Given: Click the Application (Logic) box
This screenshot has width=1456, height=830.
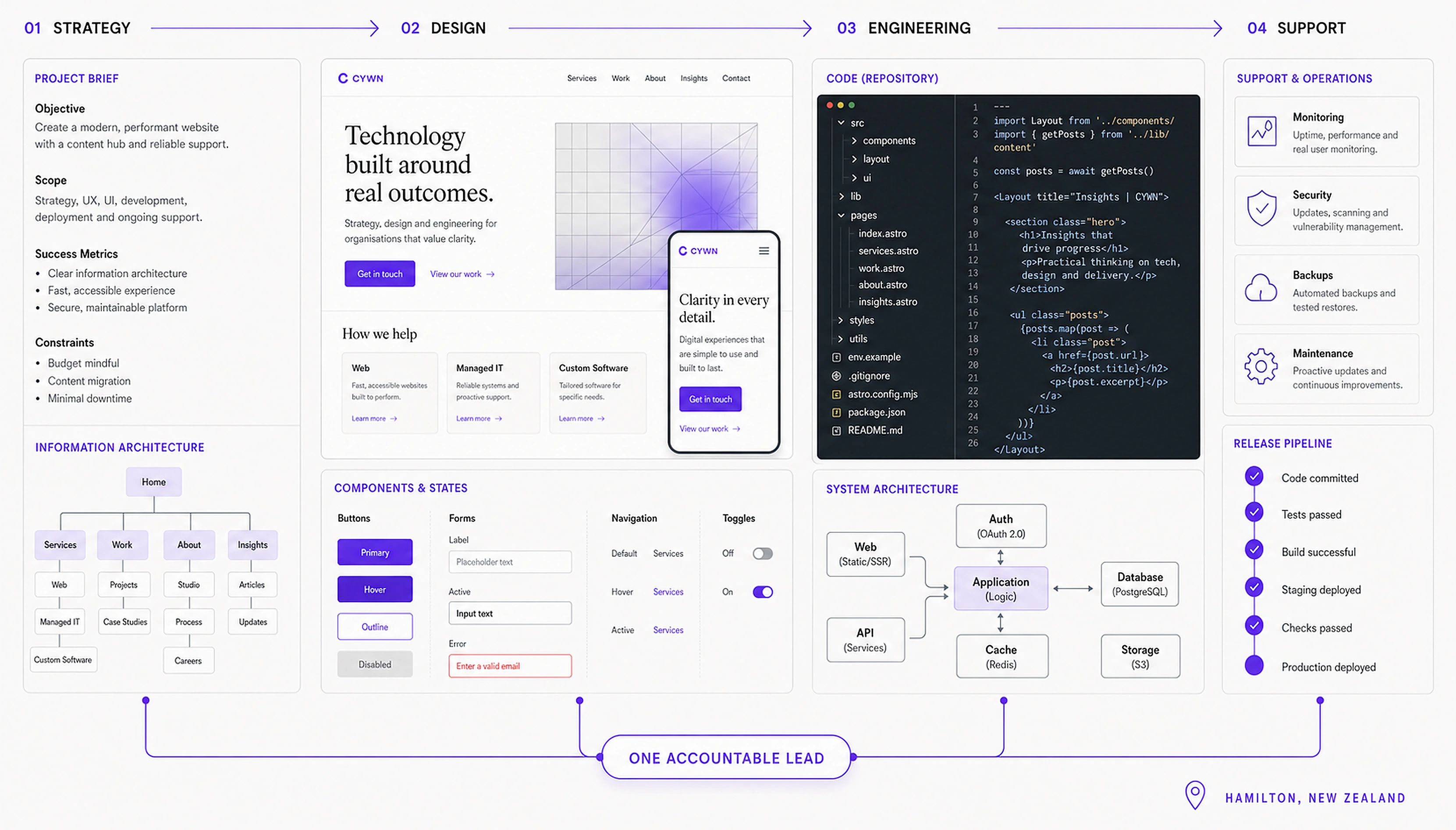Looking at the screenshot, I should point(1001,589).
